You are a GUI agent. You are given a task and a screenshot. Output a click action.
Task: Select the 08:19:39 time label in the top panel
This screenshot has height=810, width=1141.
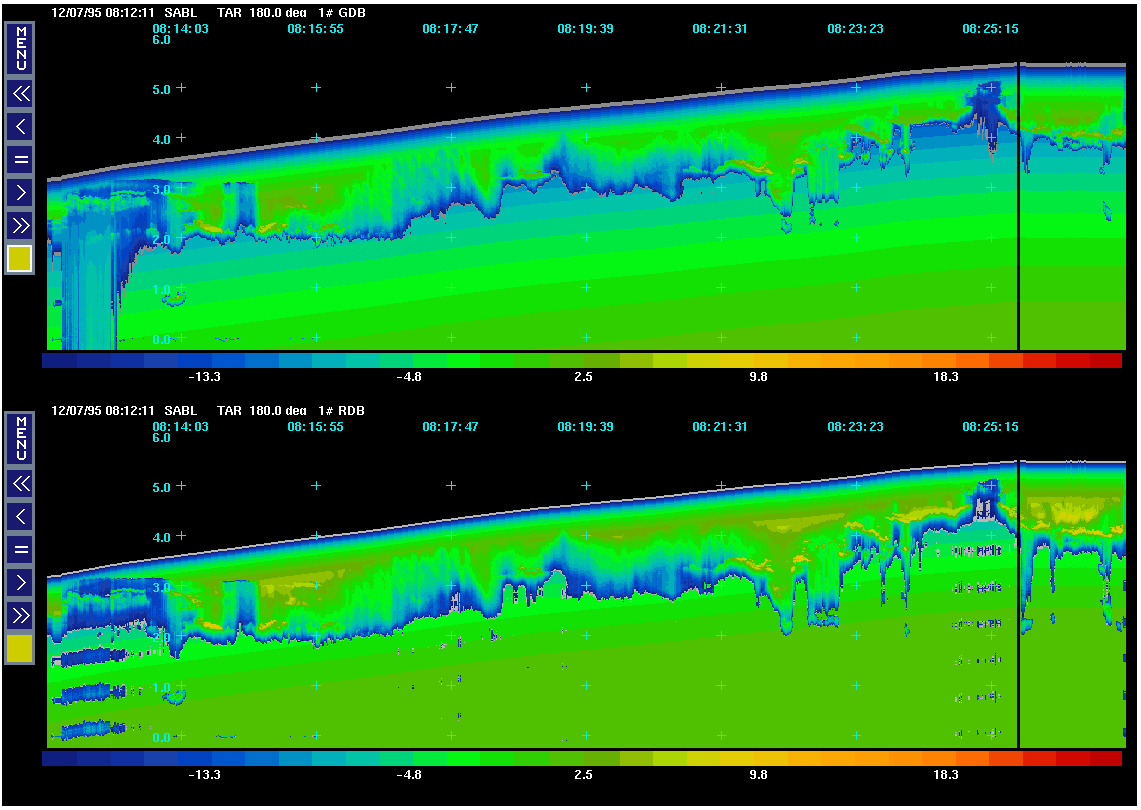pyautogui.click(x=585, y=29)
